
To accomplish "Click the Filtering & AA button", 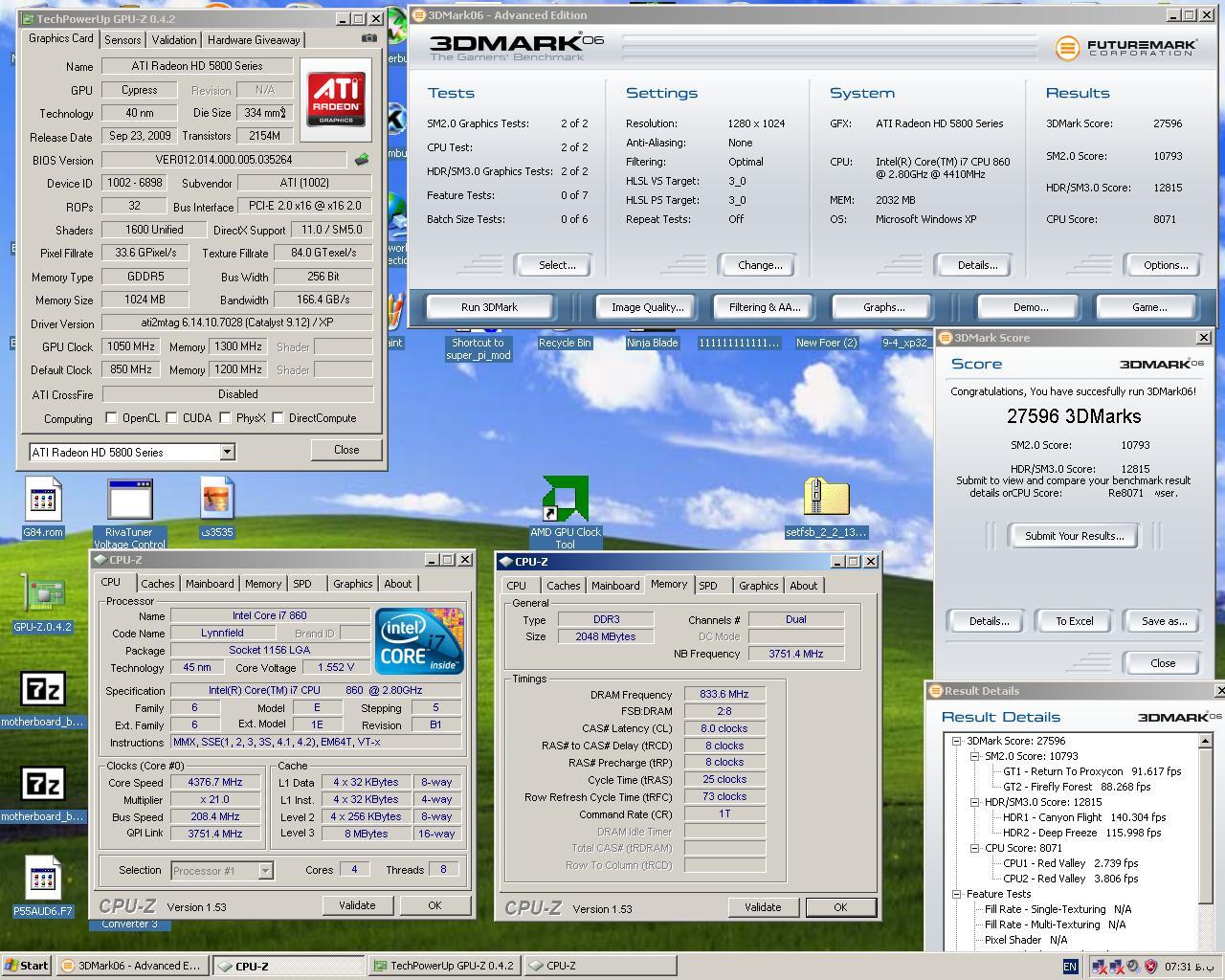I will (x=764, y=307).
